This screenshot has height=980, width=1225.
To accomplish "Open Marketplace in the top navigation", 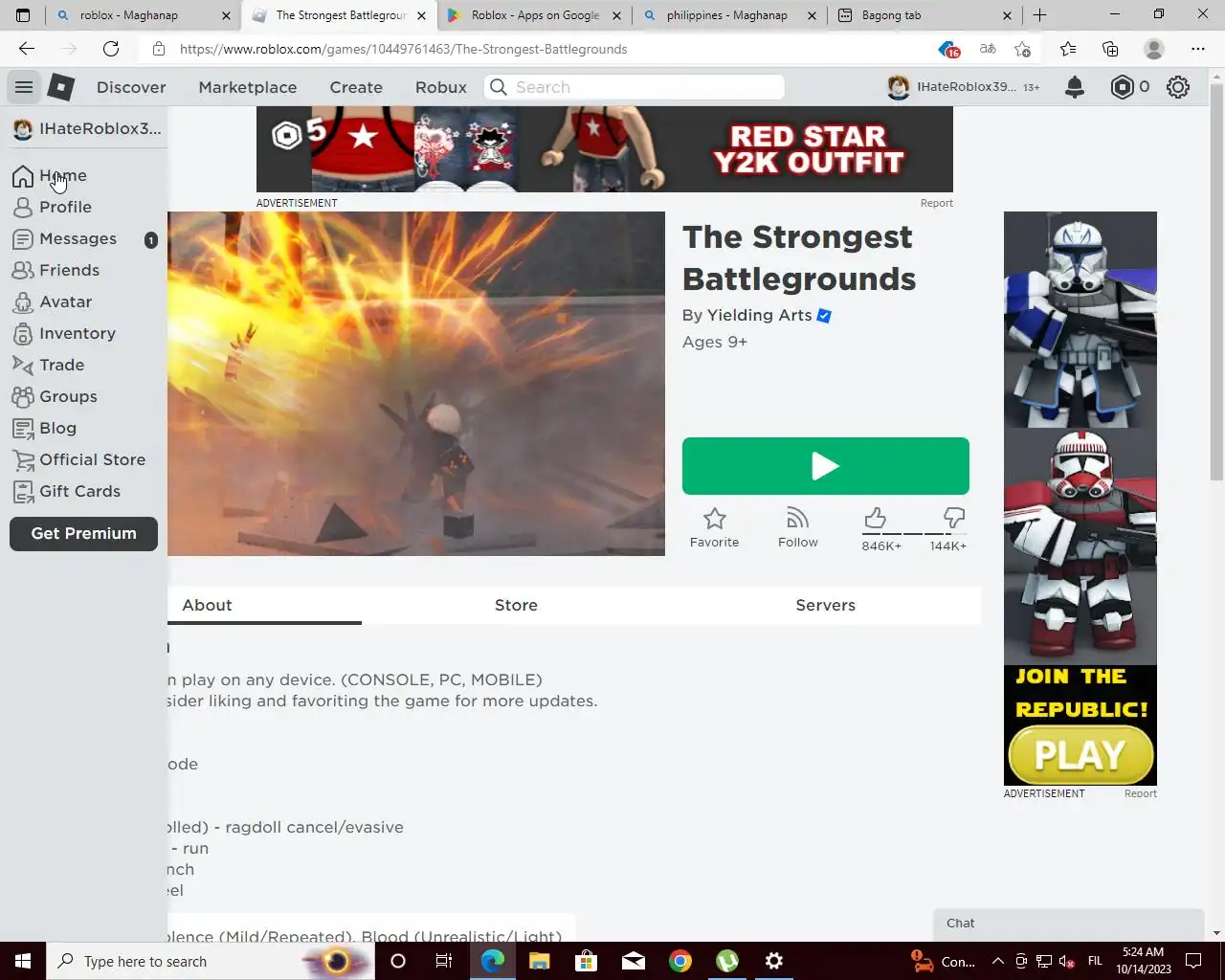I will coord(248,87).
